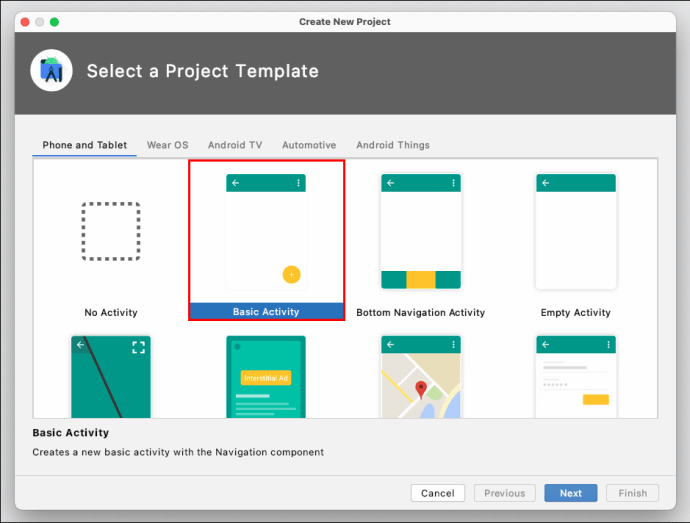Select the maps activity template with pin
Image resolution: width=690 pixels, height=523 pixels.
coord(421,377)
